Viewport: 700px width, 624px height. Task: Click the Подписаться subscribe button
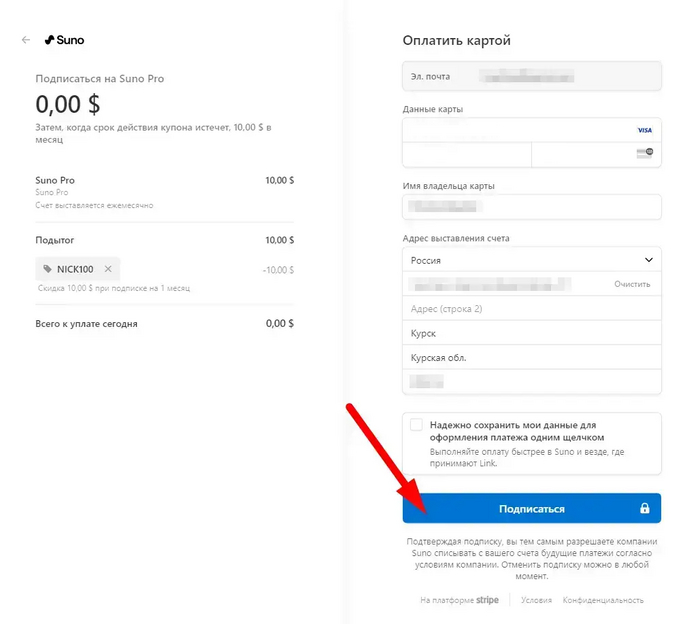tap(531, 509)
